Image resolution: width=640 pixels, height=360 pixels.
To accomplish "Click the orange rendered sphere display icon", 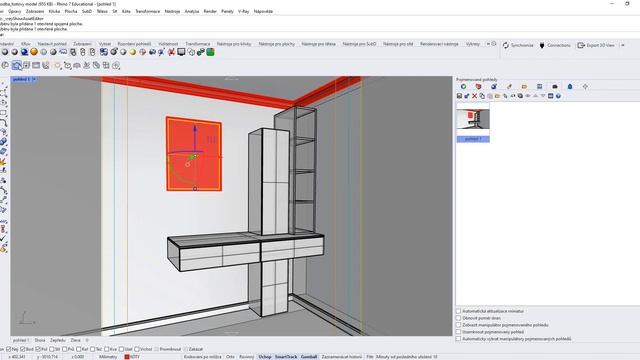I will pos(34,52).
